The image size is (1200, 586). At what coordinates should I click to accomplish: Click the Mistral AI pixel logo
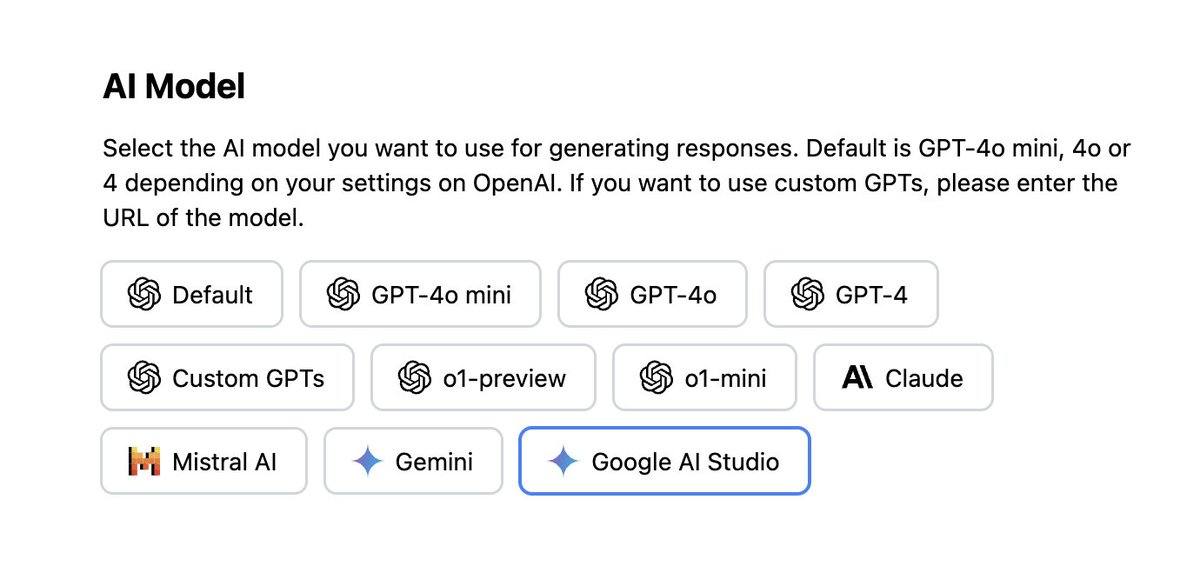[144, 461]
